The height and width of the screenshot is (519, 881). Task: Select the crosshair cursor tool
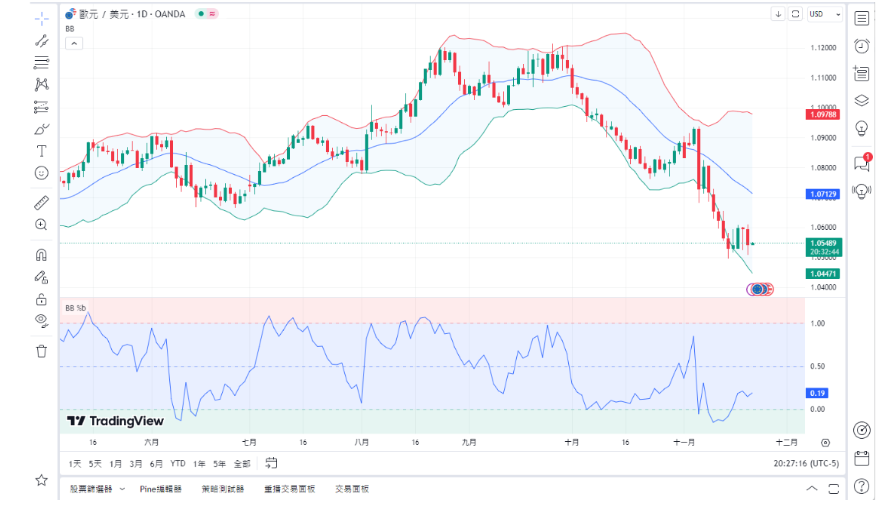[42, 19]
